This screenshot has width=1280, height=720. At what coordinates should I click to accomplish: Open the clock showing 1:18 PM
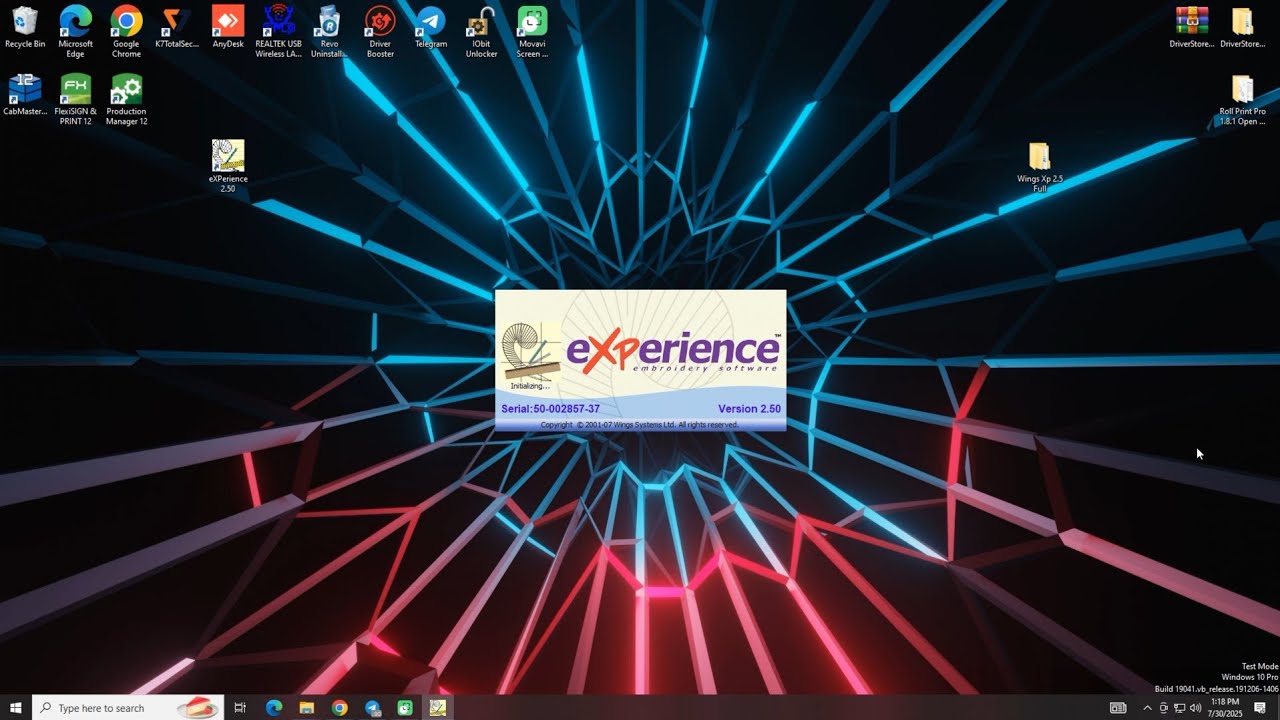pos(1225,708)
